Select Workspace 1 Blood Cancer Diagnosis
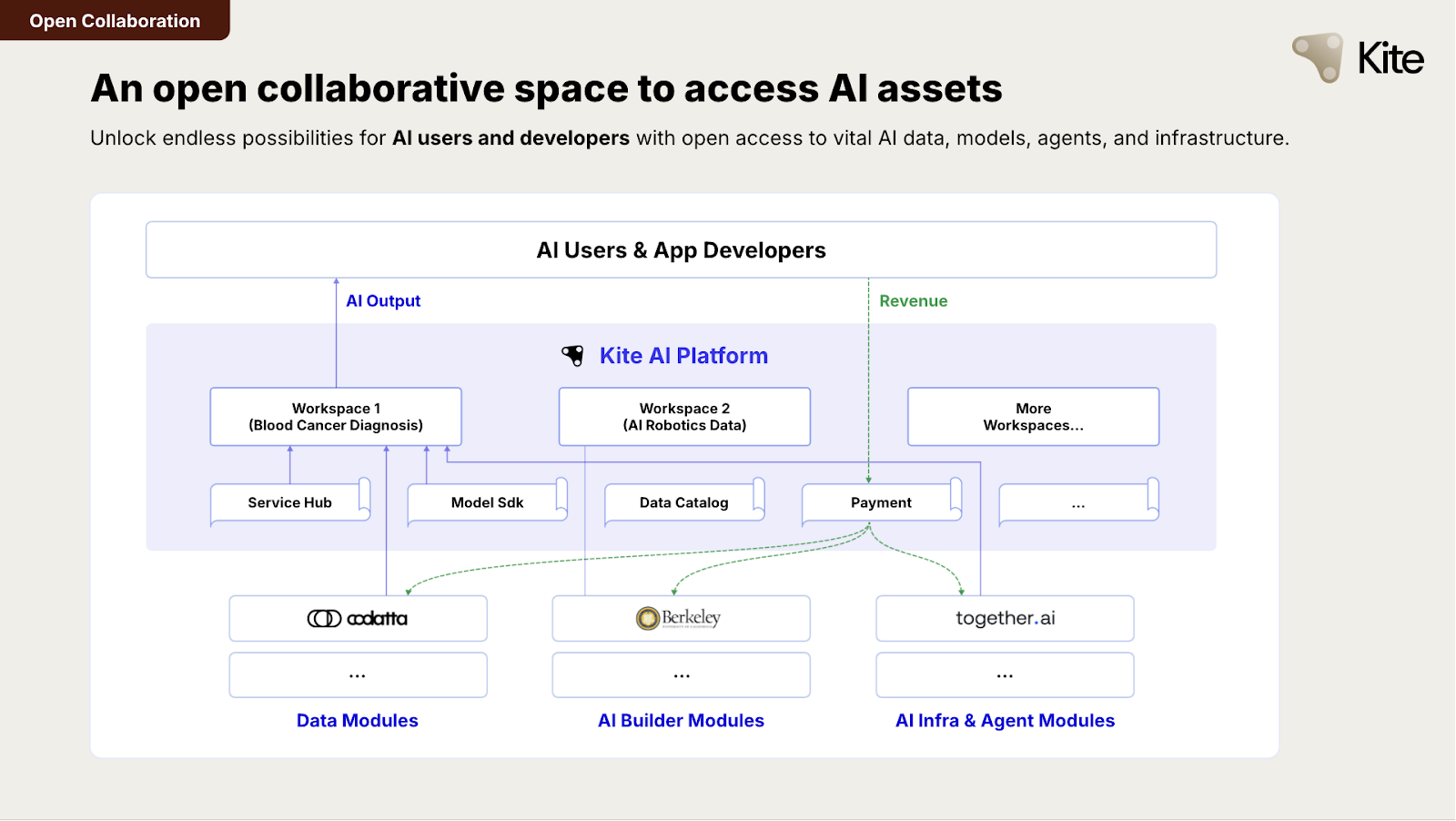Screen dimensions: 1456x821 pos(335,416)
